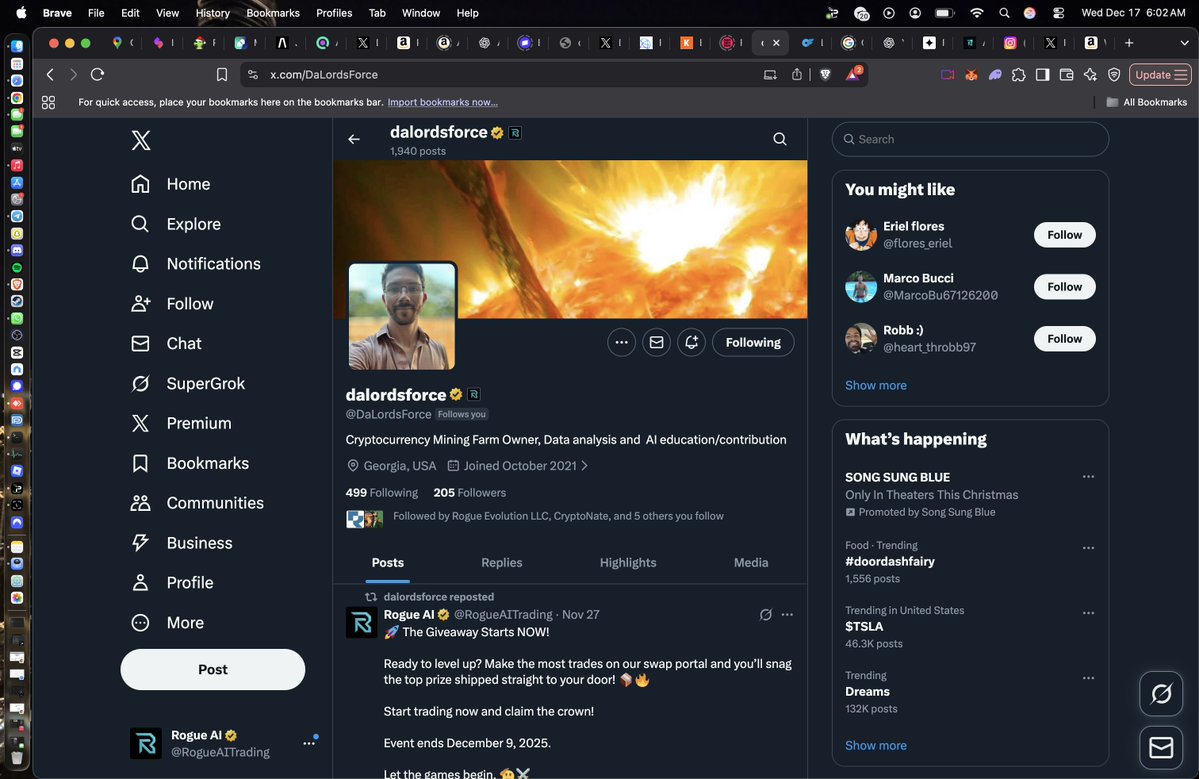Open options for Dreams trend
Screen dimensions: 1199x779
pyautogui.click(x=1088, y=678)
